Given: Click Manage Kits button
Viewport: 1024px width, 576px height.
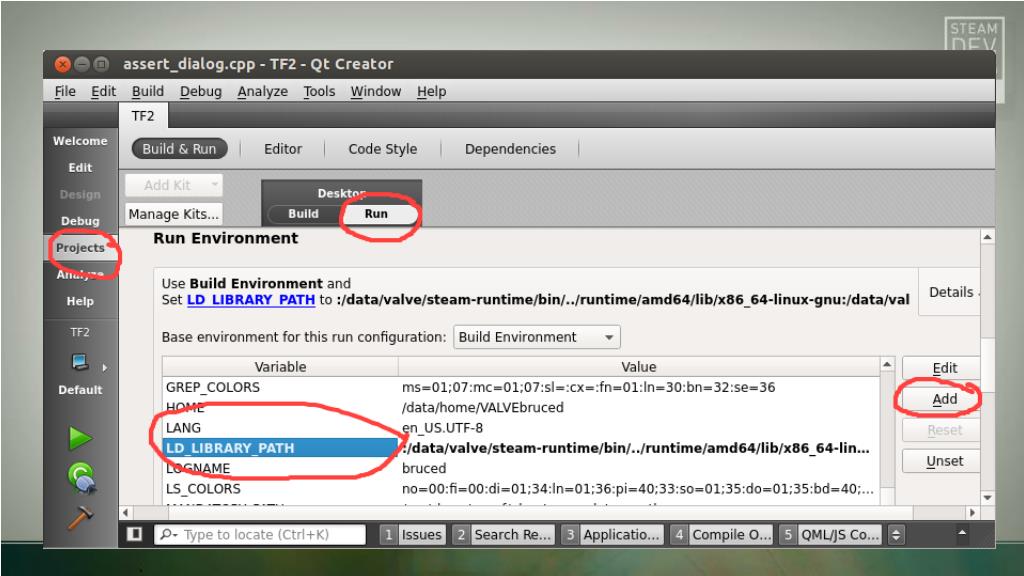Looking at the screenshot, I should pos(174,214).
